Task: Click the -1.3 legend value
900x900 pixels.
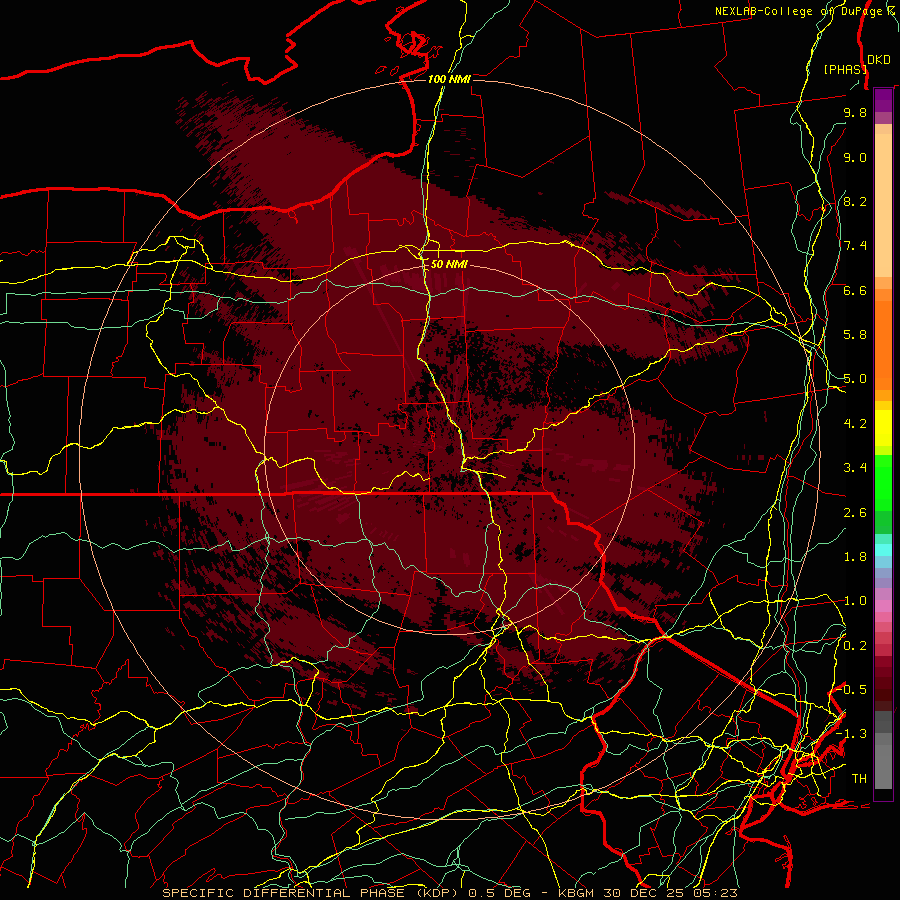Action: (x=852, y=734)
